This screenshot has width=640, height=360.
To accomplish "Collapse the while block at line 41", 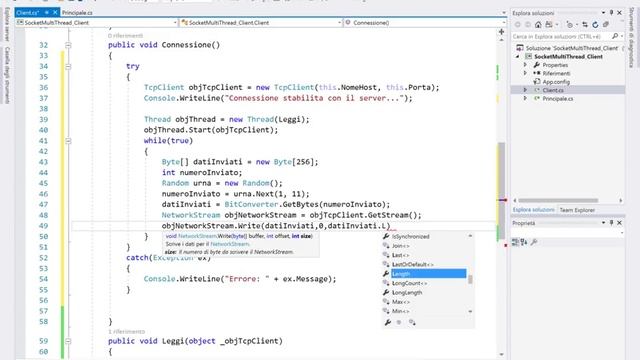I will tap(68, 141).
